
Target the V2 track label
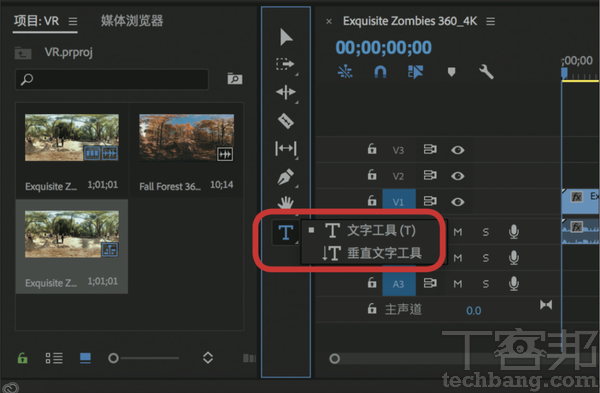pos(398,176)
